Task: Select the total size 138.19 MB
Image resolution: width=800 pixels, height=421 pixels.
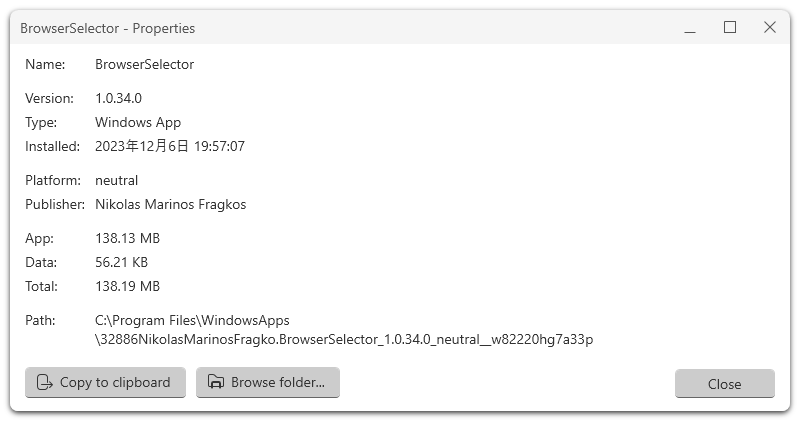Action: (128, 286)
